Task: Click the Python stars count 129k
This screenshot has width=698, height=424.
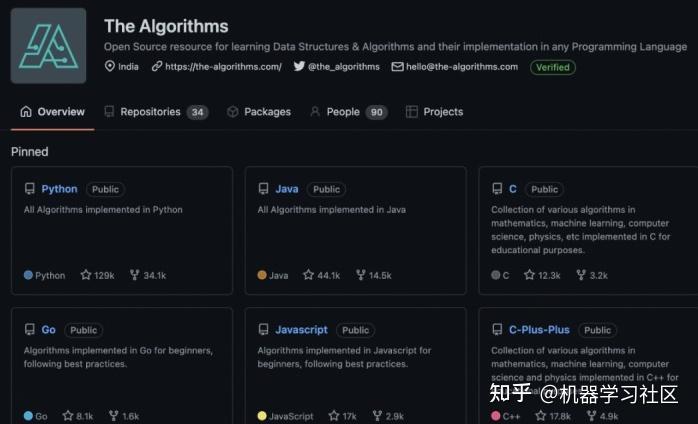Action: pos(97,275)
